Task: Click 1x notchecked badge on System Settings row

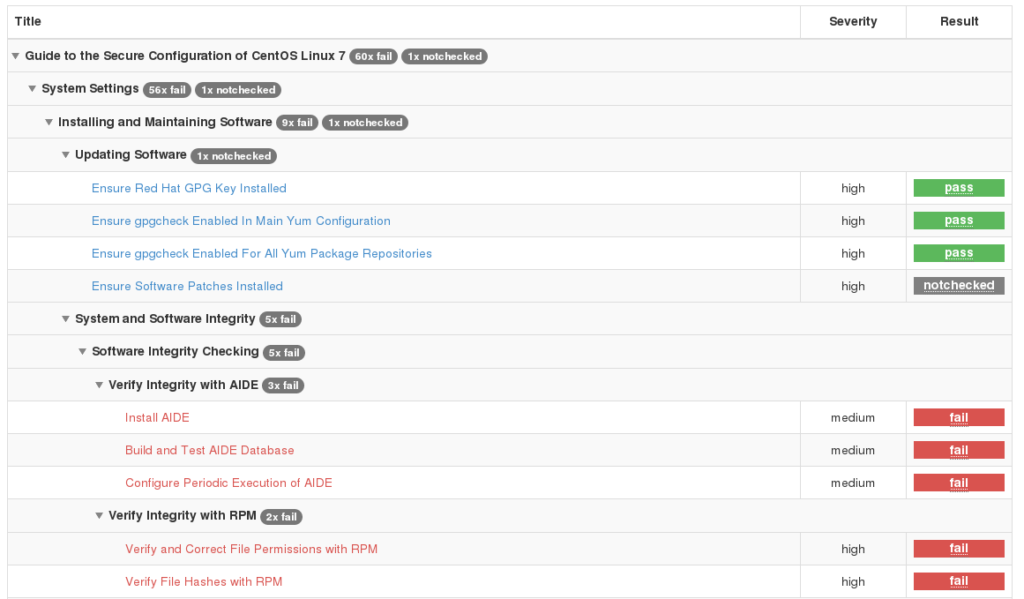Action: [238, 89]
